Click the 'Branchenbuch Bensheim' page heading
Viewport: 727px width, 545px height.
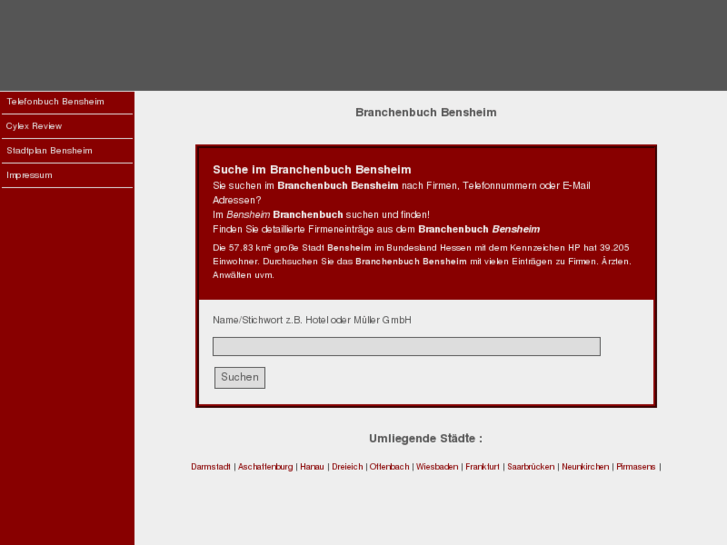click(x=426, y=113)
